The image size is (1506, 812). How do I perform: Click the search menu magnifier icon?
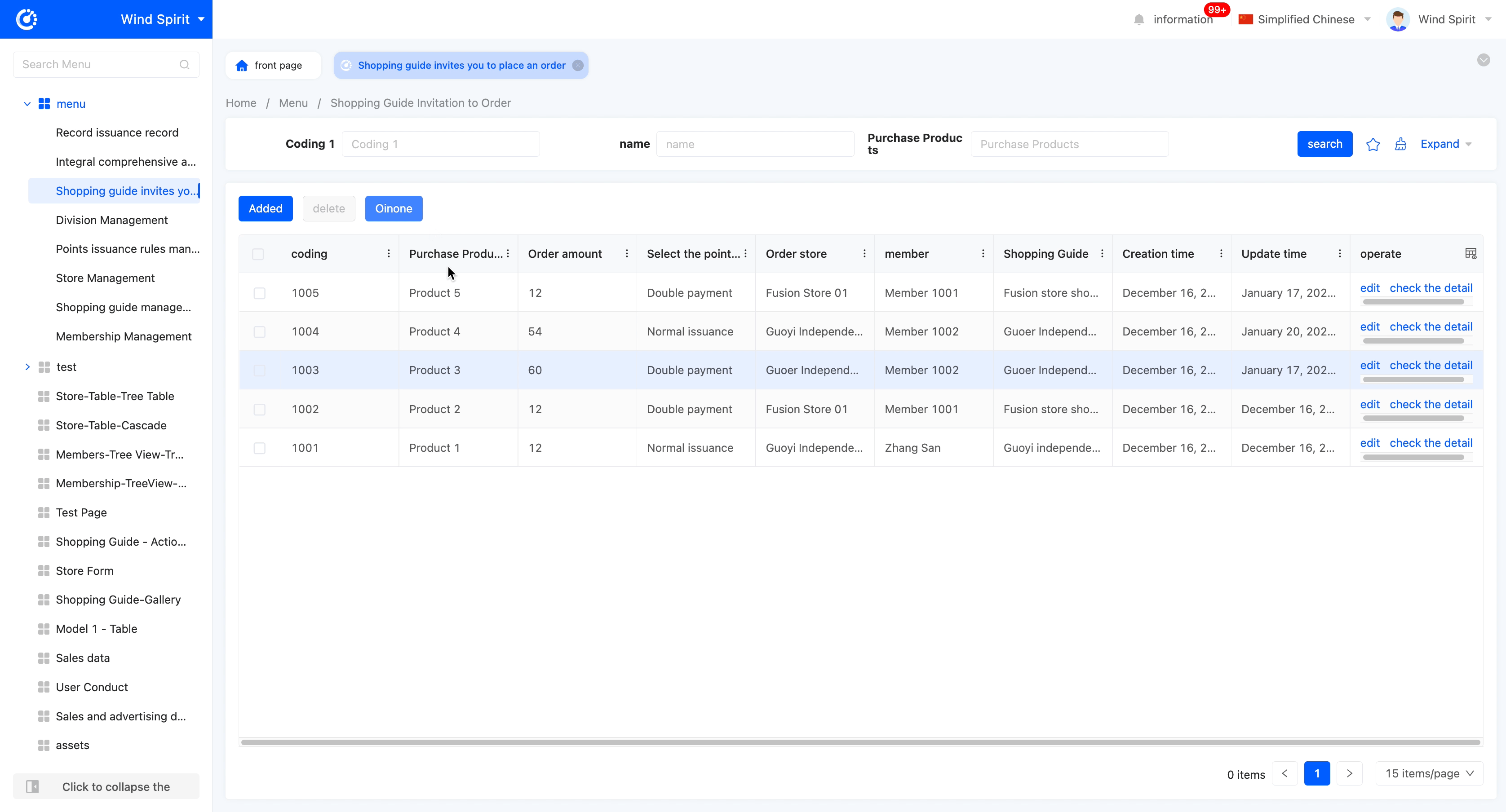pyautogui.click(x=185, y=64)
